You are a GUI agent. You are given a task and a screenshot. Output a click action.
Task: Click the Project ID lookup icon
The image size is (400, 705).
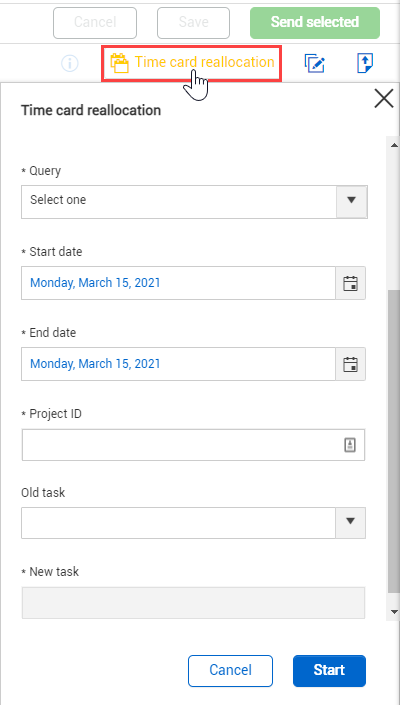point(350,445)
